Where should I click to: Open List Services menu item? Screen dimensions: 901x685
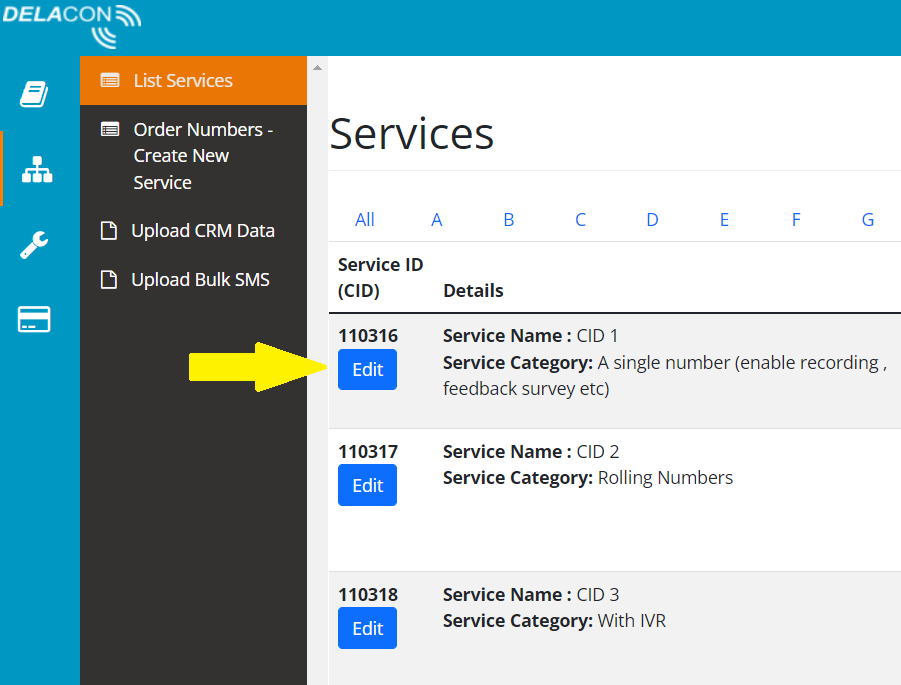pos(193,80)
